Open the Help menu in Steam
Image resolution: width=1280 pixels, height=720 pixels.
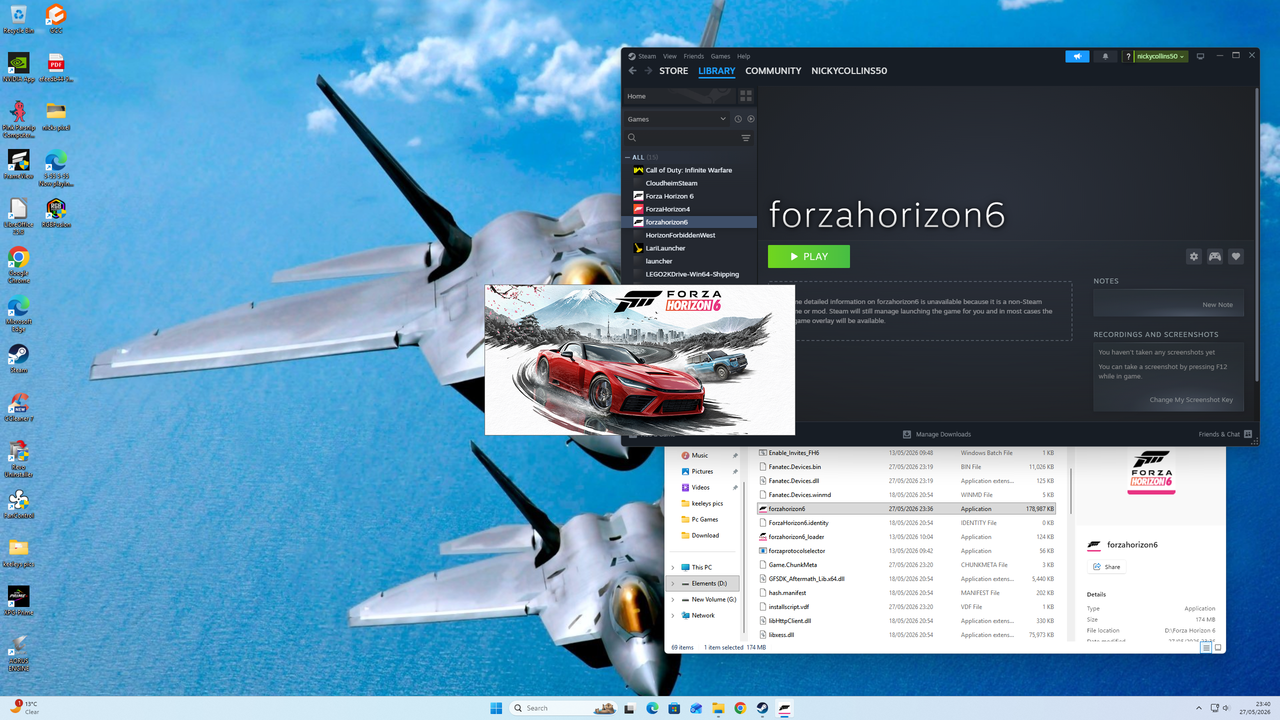pos(744,56)
